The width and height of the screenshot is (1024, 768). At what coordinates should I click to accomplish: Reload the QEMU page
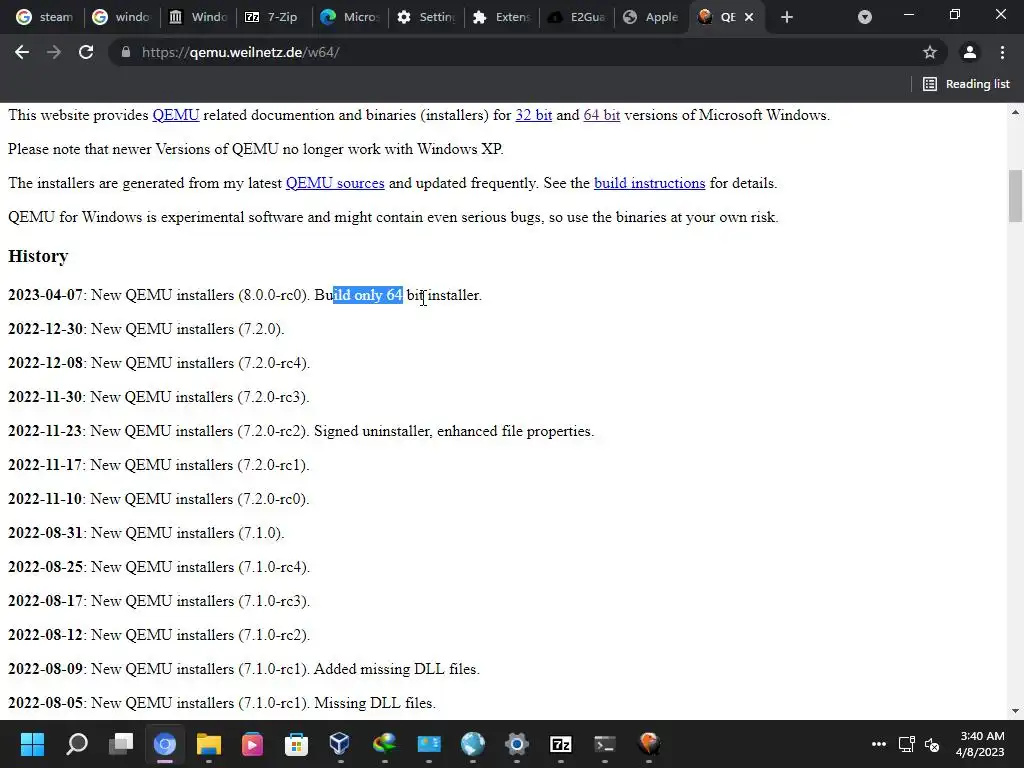[86, 52]
